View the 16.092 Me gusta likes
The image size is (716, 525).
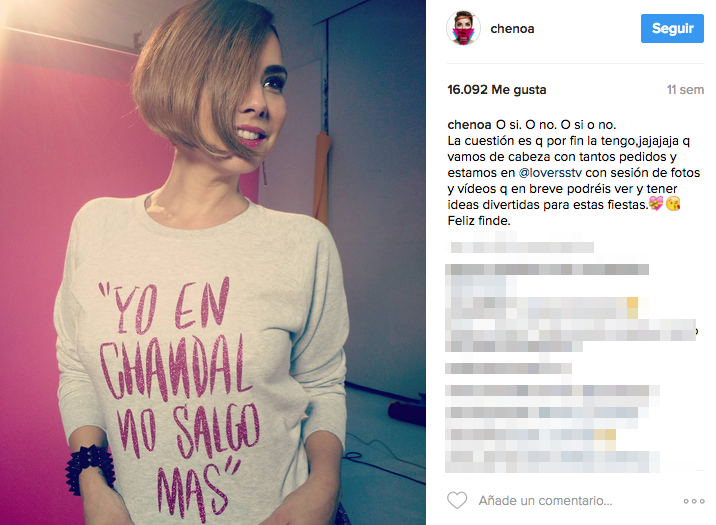coord(497,89)
